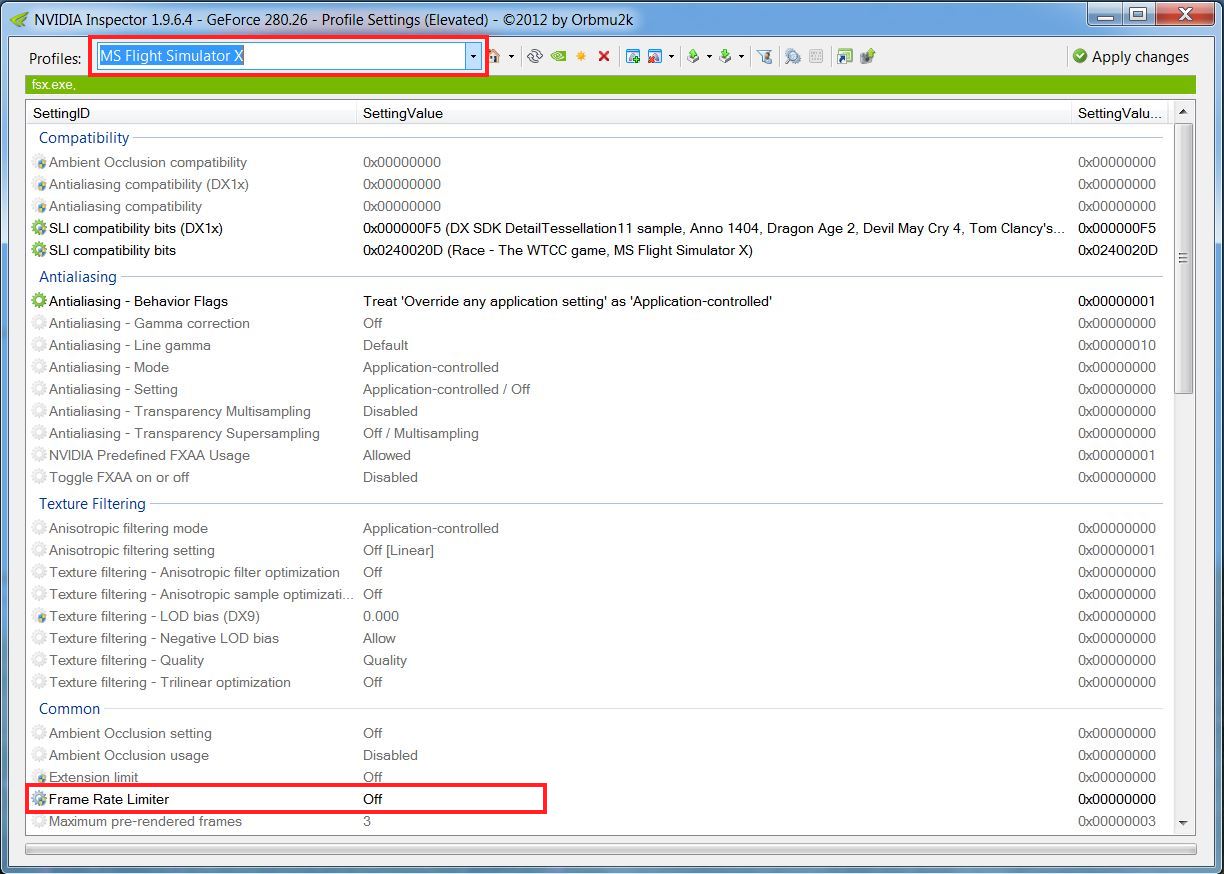Click the grayed grid toolbar icon
Viewport: 1224px width, 874px height.
[816, 57]
